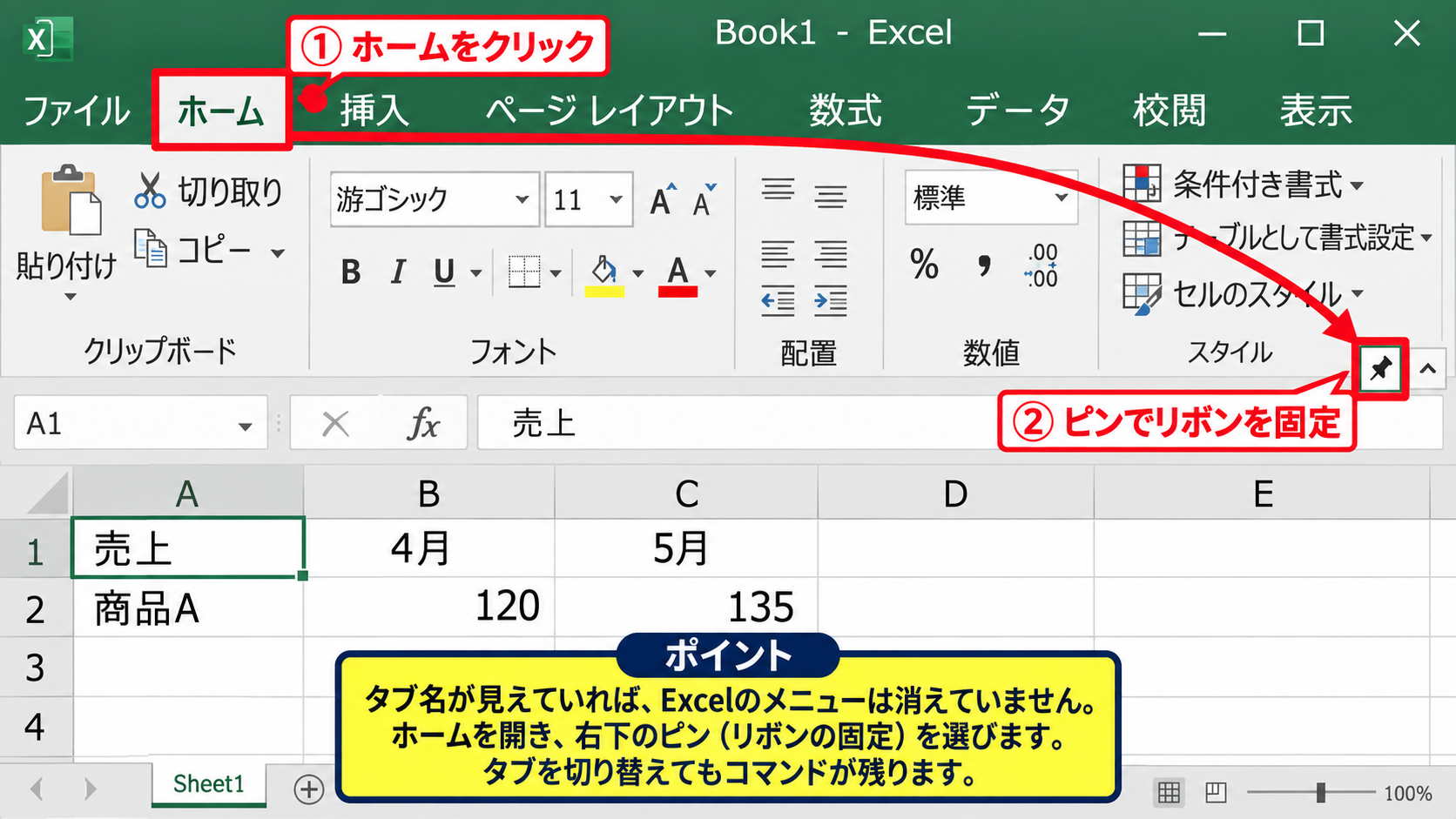Switch to the 挿入 tab
Viewport: 1456px width, 819px height.
pos(374,111)
